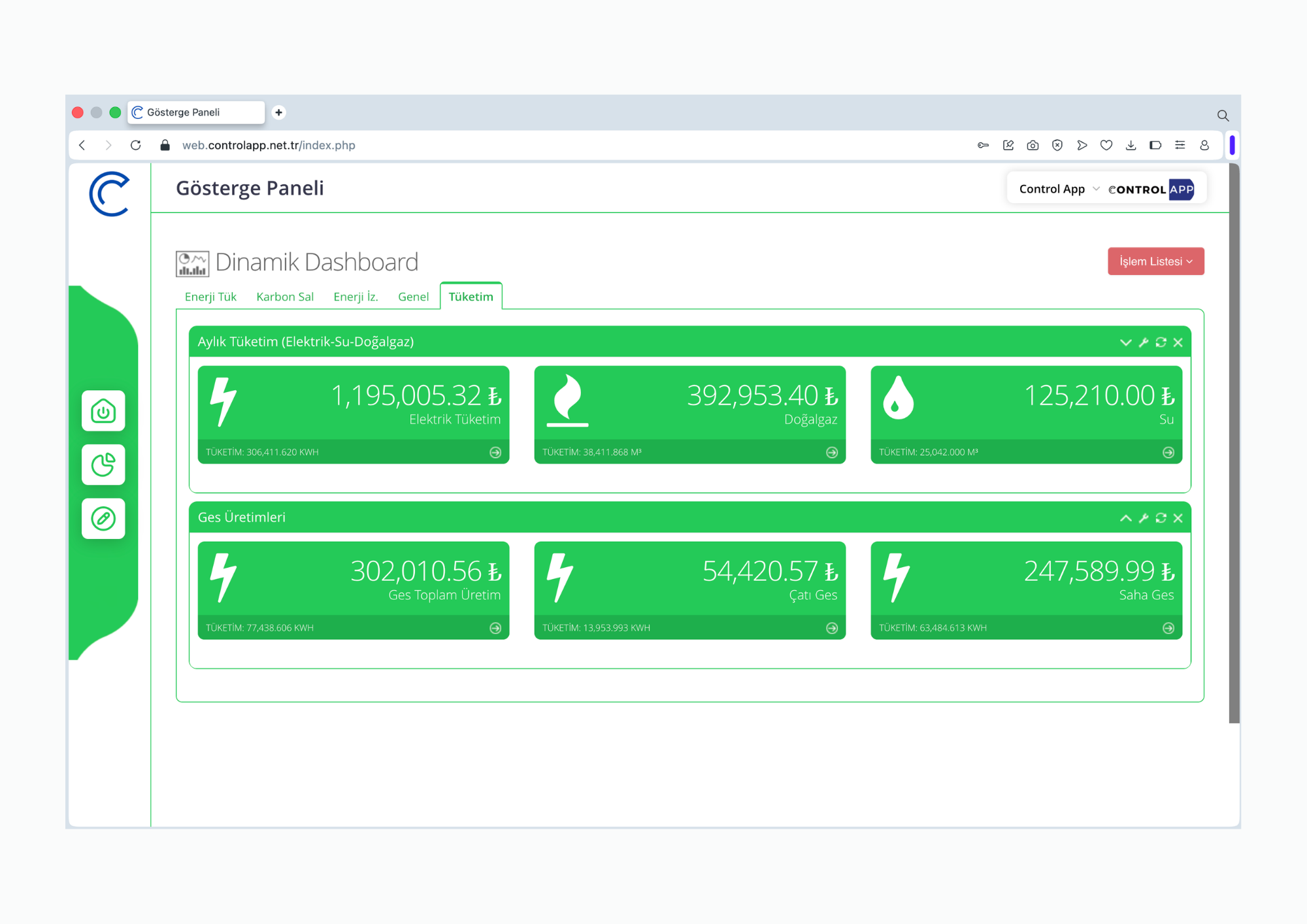Collapse Aylık Tüketim panel with chevron
The height and width of the screenshot is (924, 1307).
[x=1125, y=342]
